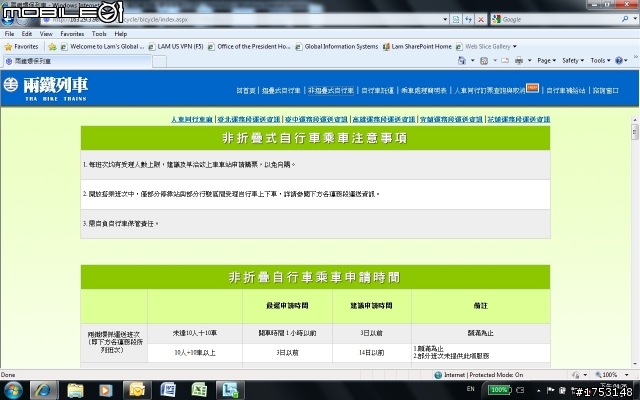Open the 'Welcome to Lam's Global' favorite
The height and width of the screenshot is (400, 640).
[103, 47]
